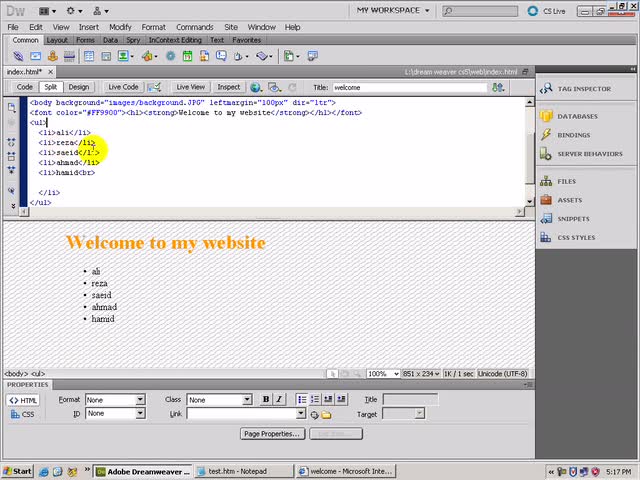Click the Page Properties button
640x480 pixels.
272,434
